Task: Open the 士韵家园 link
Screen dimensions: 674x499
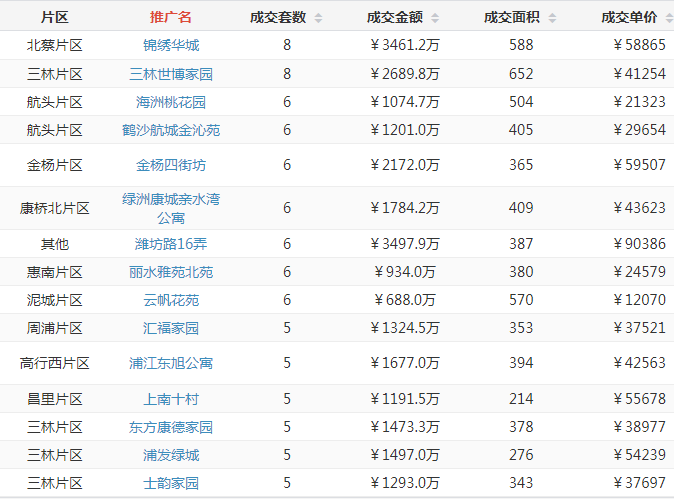Action: (171, 483)
